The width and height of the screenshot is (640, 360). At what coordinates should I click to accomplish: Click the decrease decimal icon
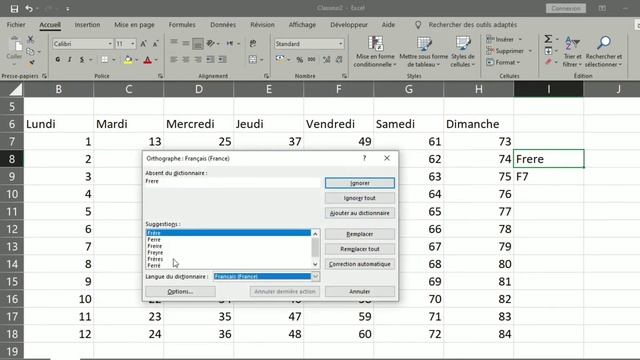[x=339, y=60]
